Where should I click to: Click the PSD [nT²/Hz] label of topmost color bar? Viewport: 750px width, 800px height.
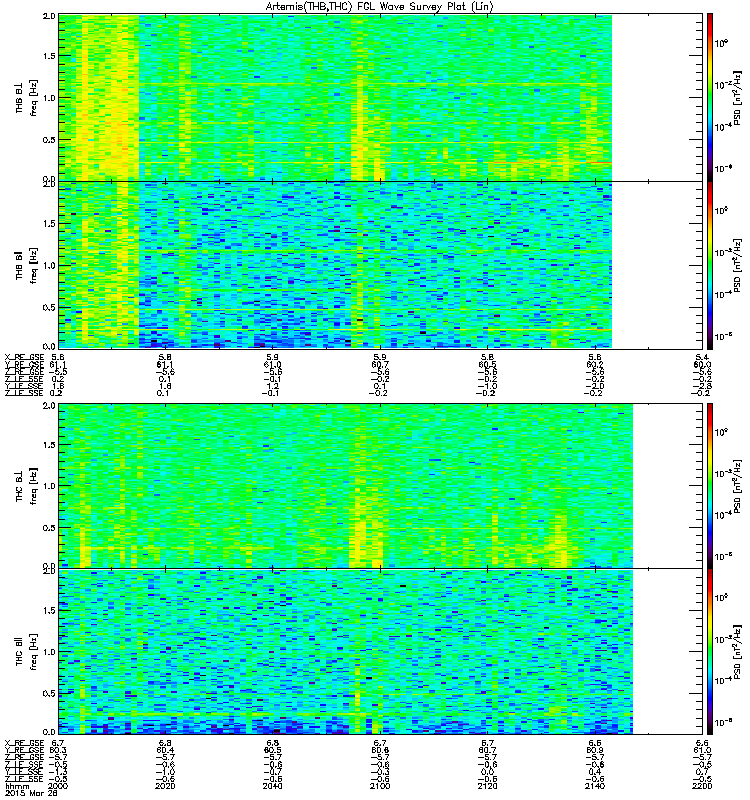pos(737,98)
